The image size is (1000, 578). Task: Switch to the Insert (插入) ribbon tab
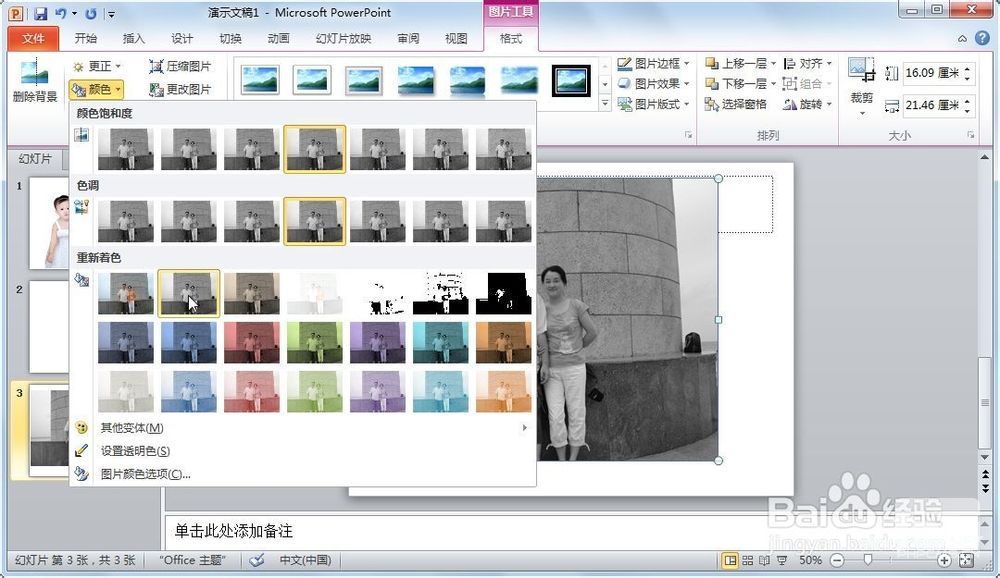tap(133, 39)
